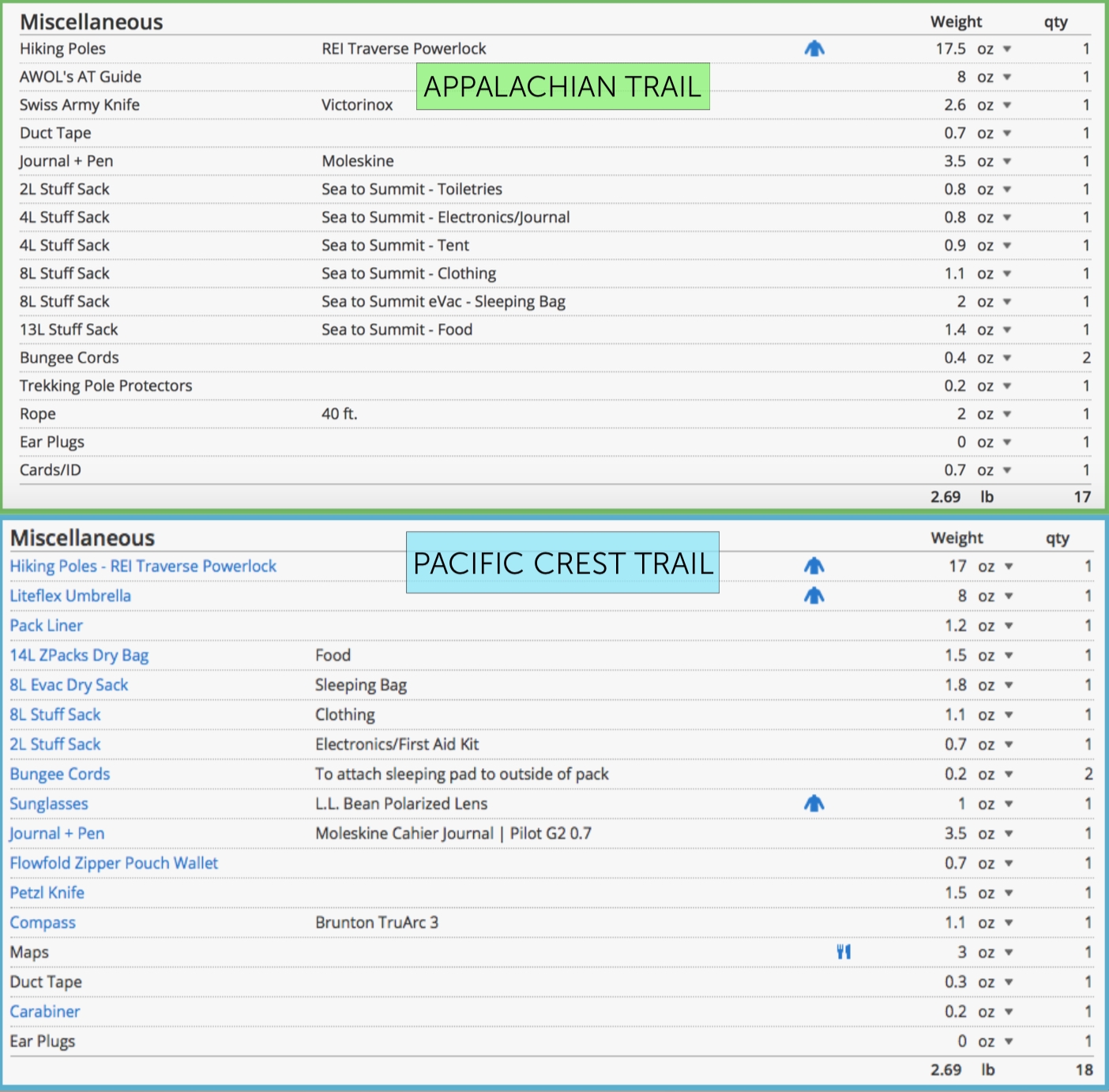Open the 14L ZPacks Dry Bag link
The image size is (1109, 1092).
79,655
